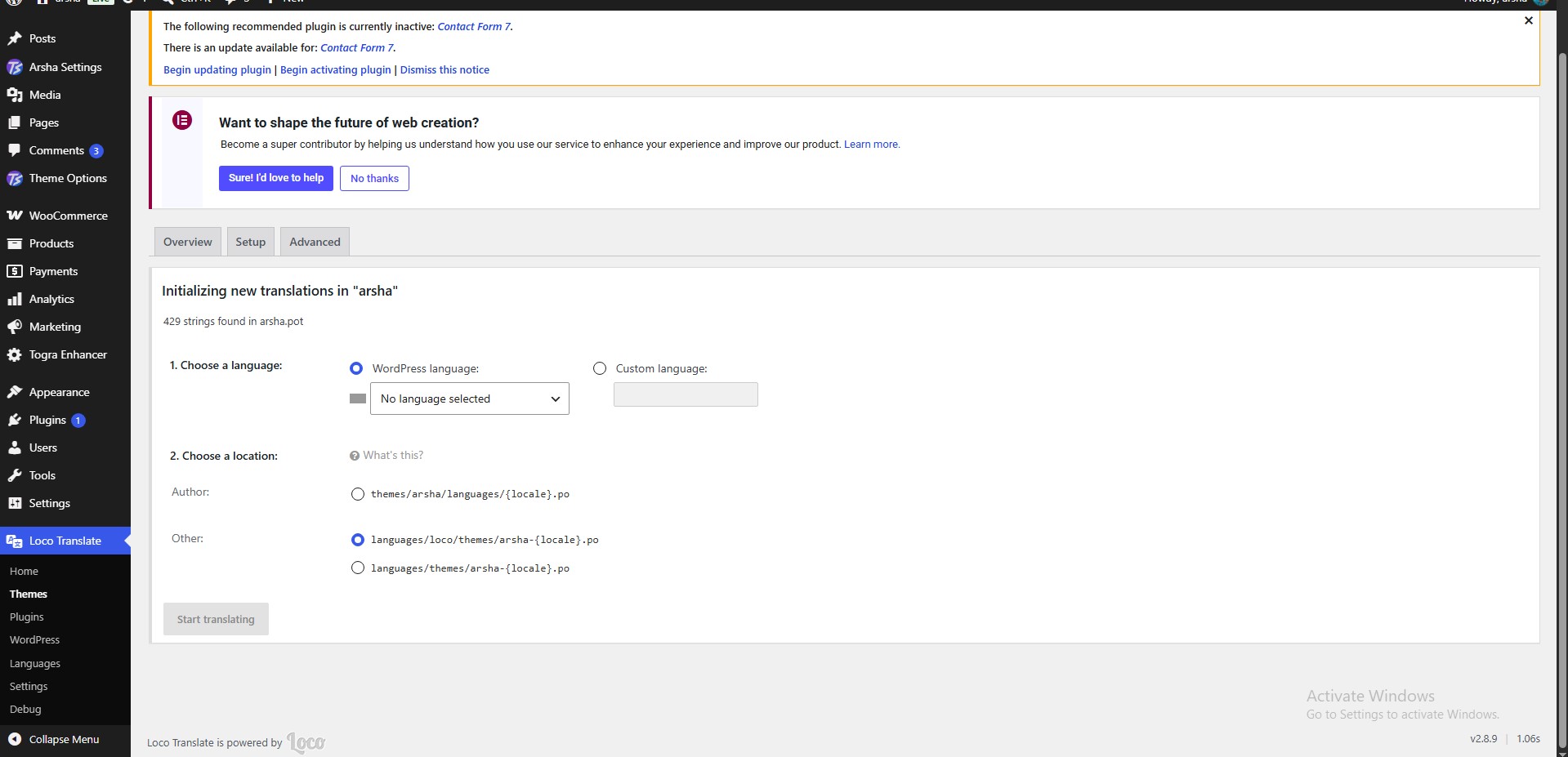Switch to the Advanced tab
The image size is (1568, 757).
(x=315, y=242)
